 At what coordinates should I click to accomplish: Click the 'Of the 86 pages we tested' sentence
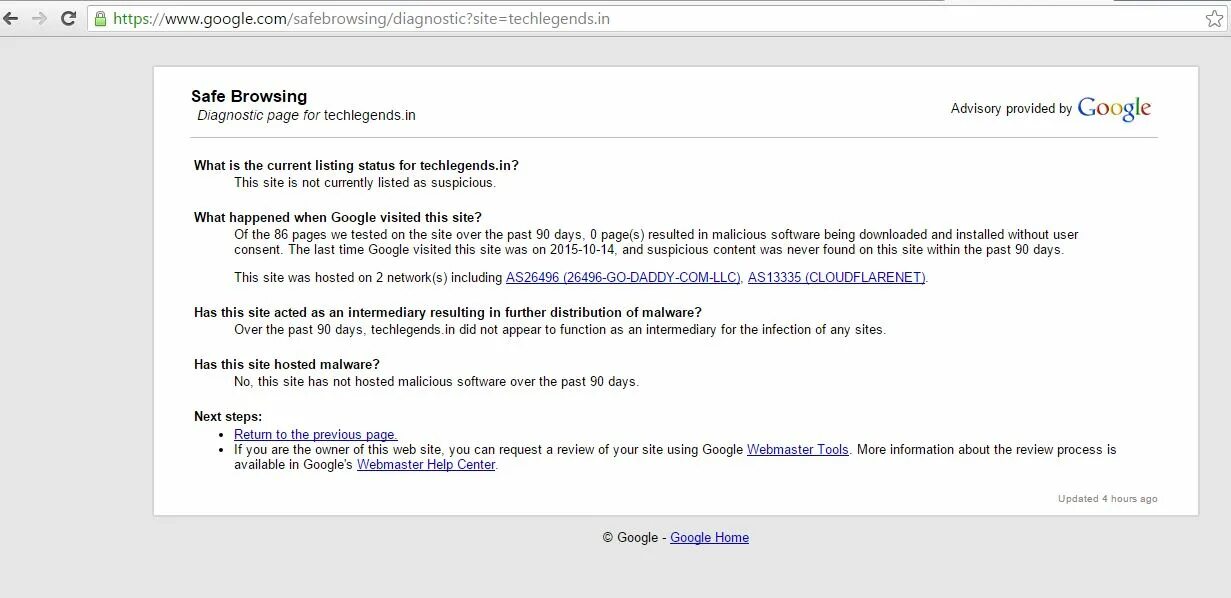click(656, 242)
